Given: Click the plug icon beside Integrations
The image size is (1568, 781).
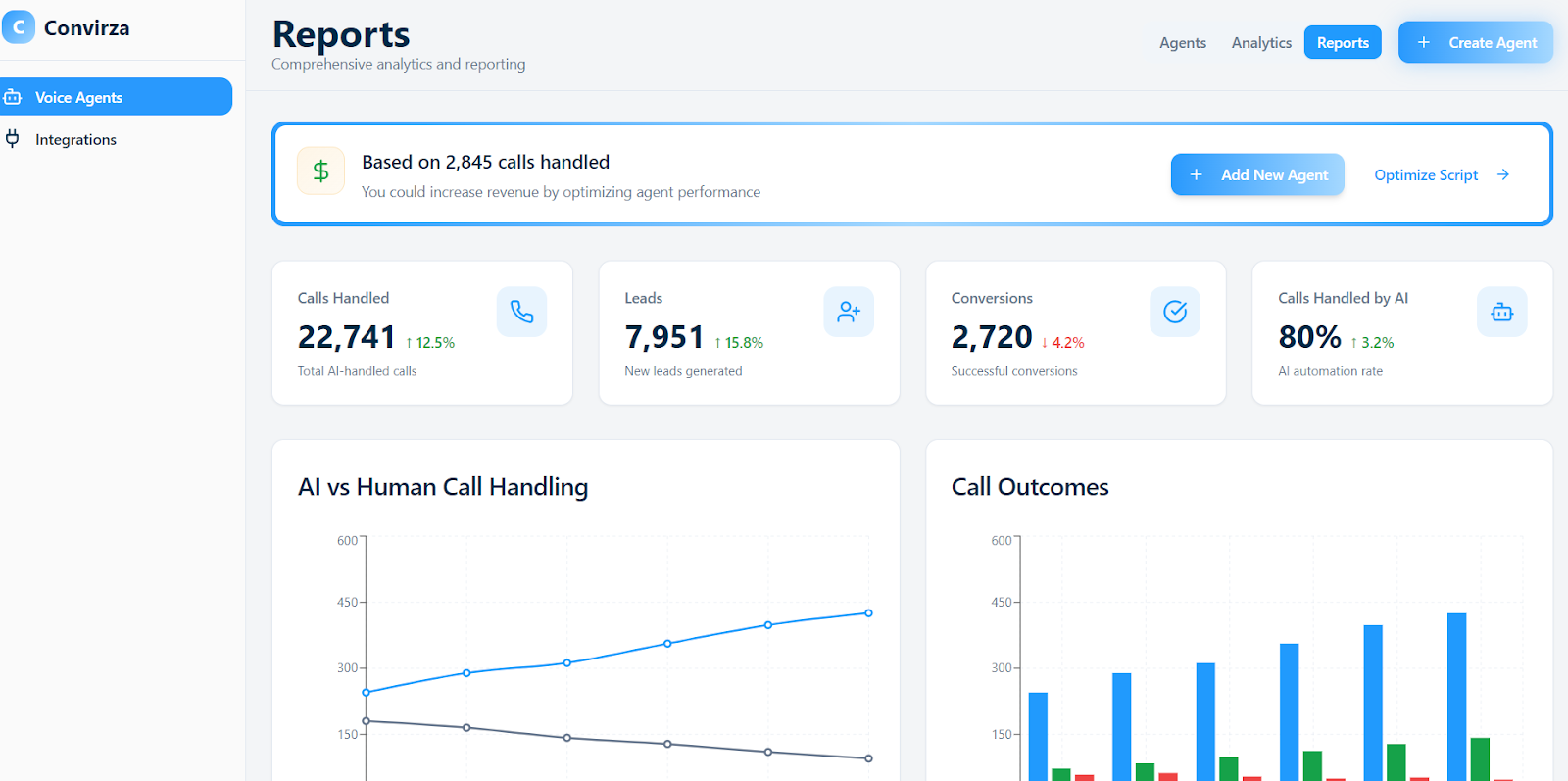Looking at the screenshot, I should 13,139.
